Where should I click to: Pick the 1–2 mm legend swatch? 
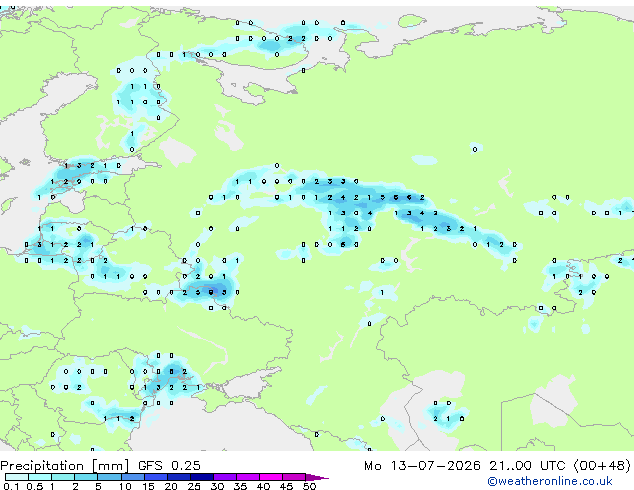[x=63, y=477]
